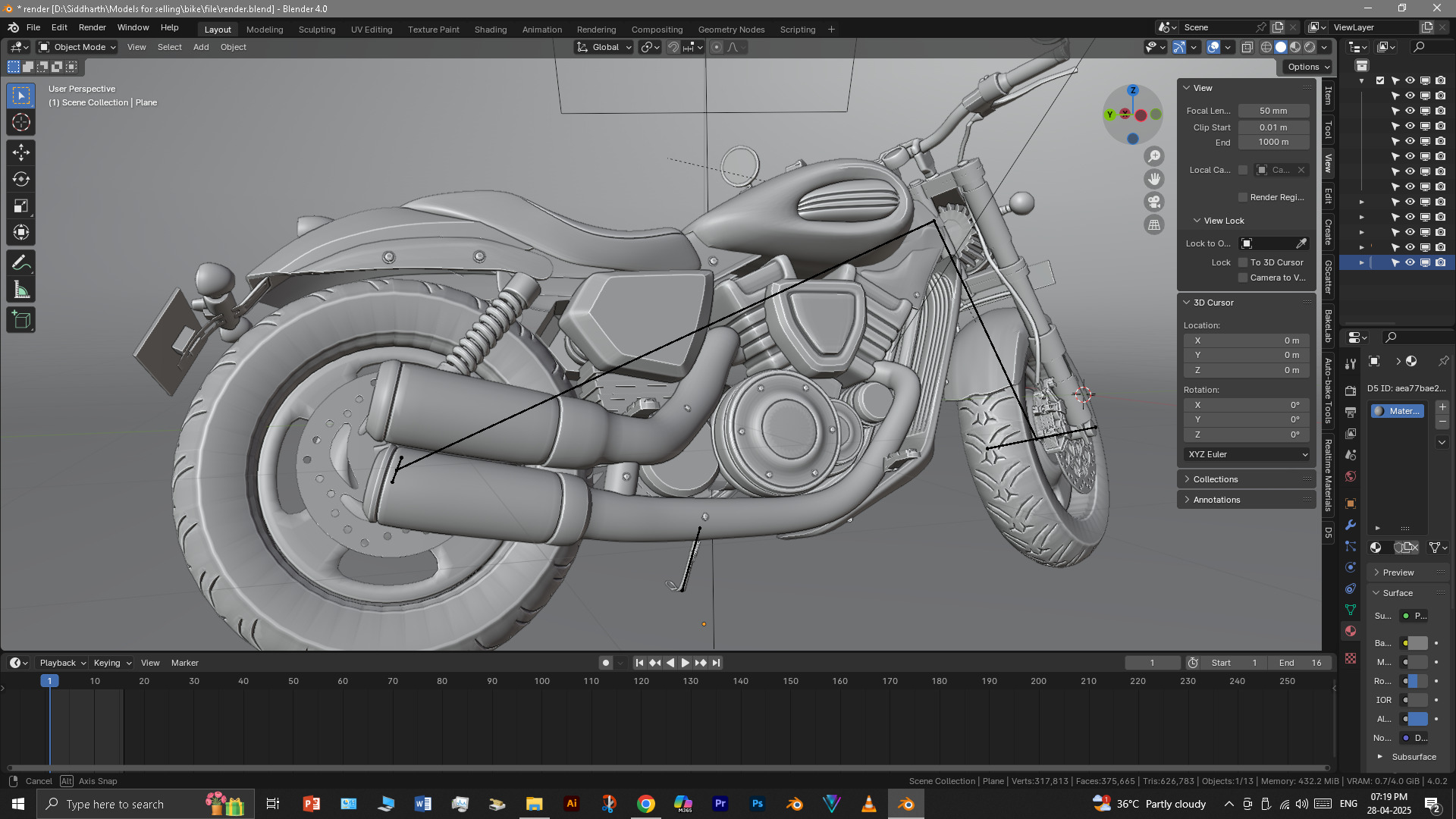Open the Modifiers wrench tab icon
The width and height of the screenshot is (1456, 819).
tap(1351, 525)
